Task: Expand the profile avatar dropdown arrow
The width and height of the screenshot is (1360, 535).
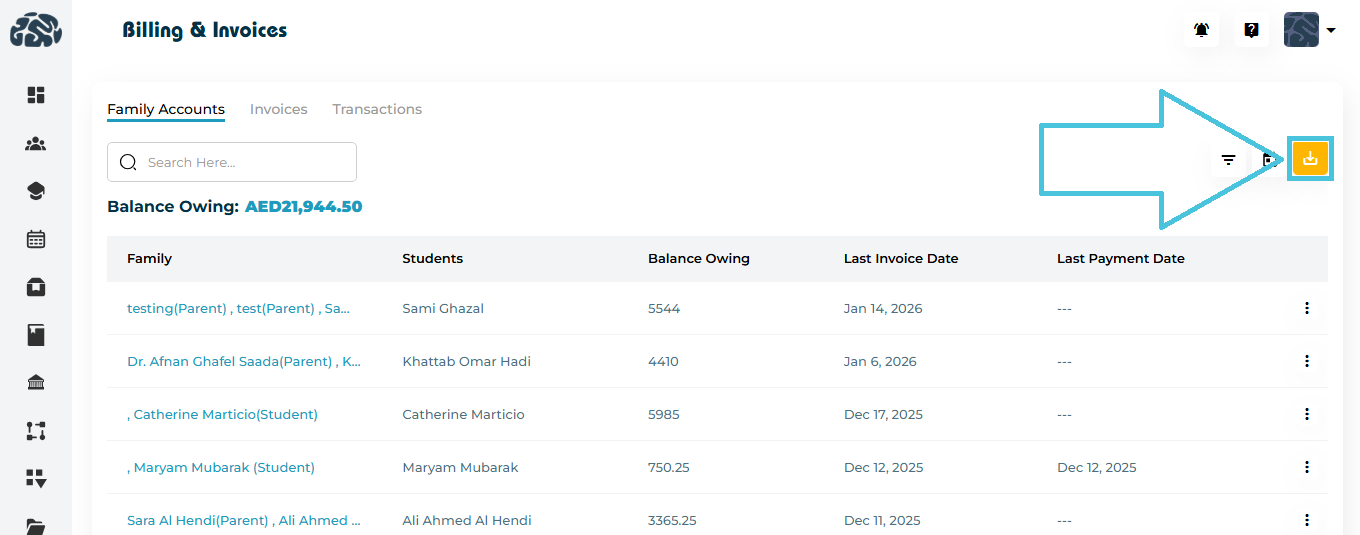Action: tap(1331, 30)
